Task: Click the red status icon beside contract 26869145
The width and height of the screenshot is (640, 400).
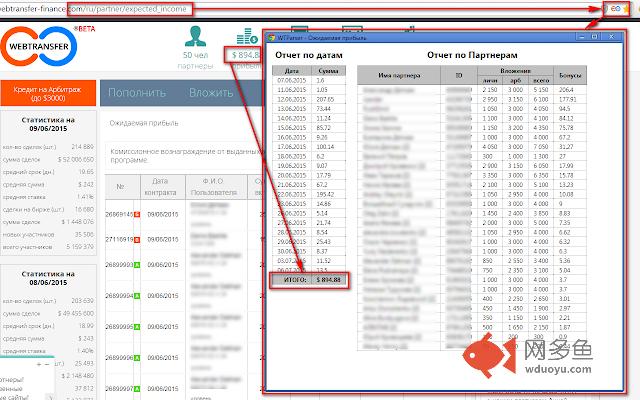Action: point(137,214)
